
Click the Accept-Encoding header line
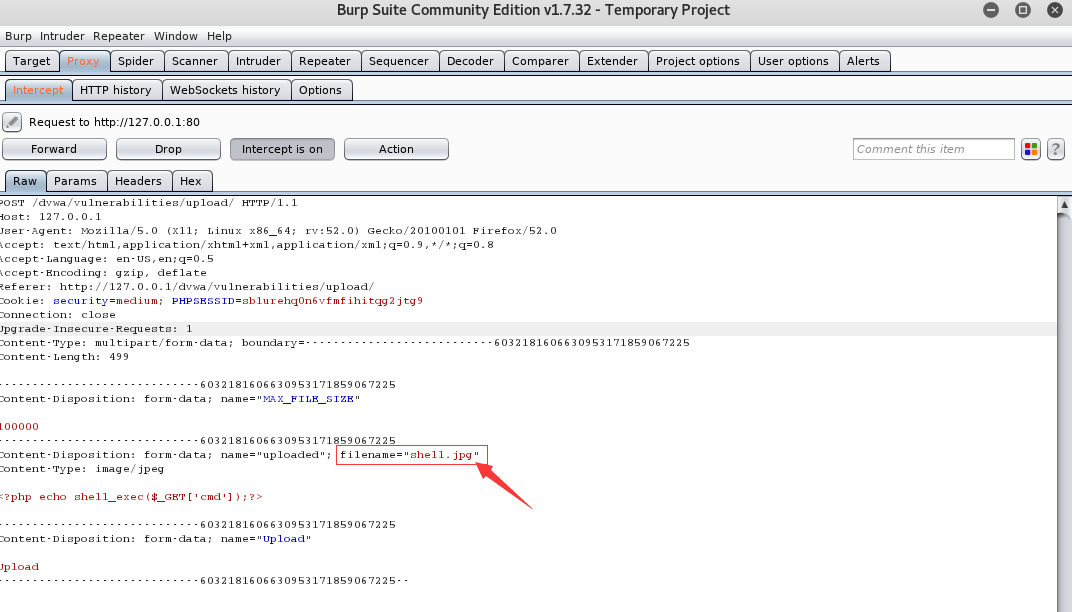[103, 273]
